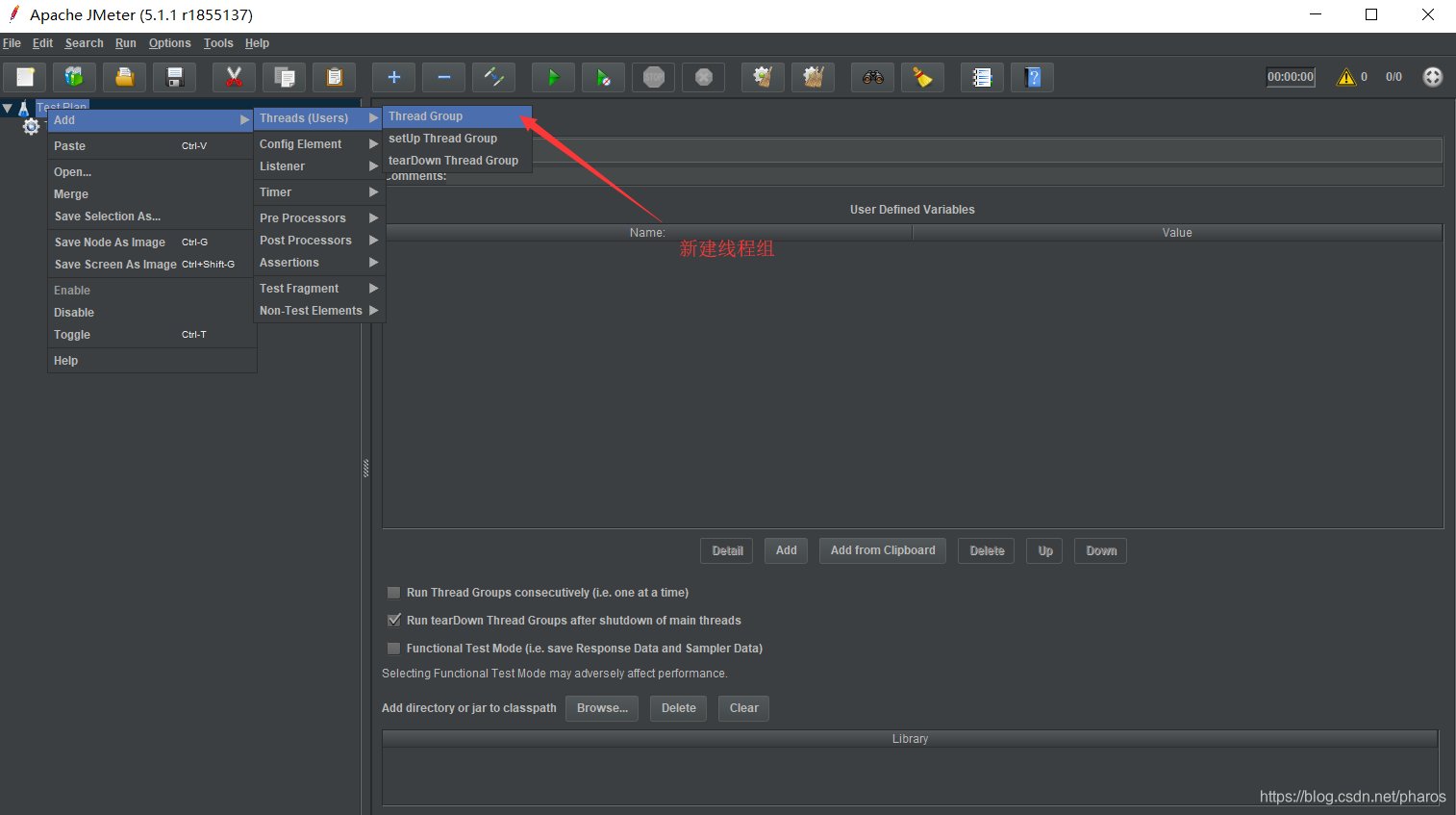Click the Name column header
This screenshot has height=815, width=1456.
click(x=647, y=233)
